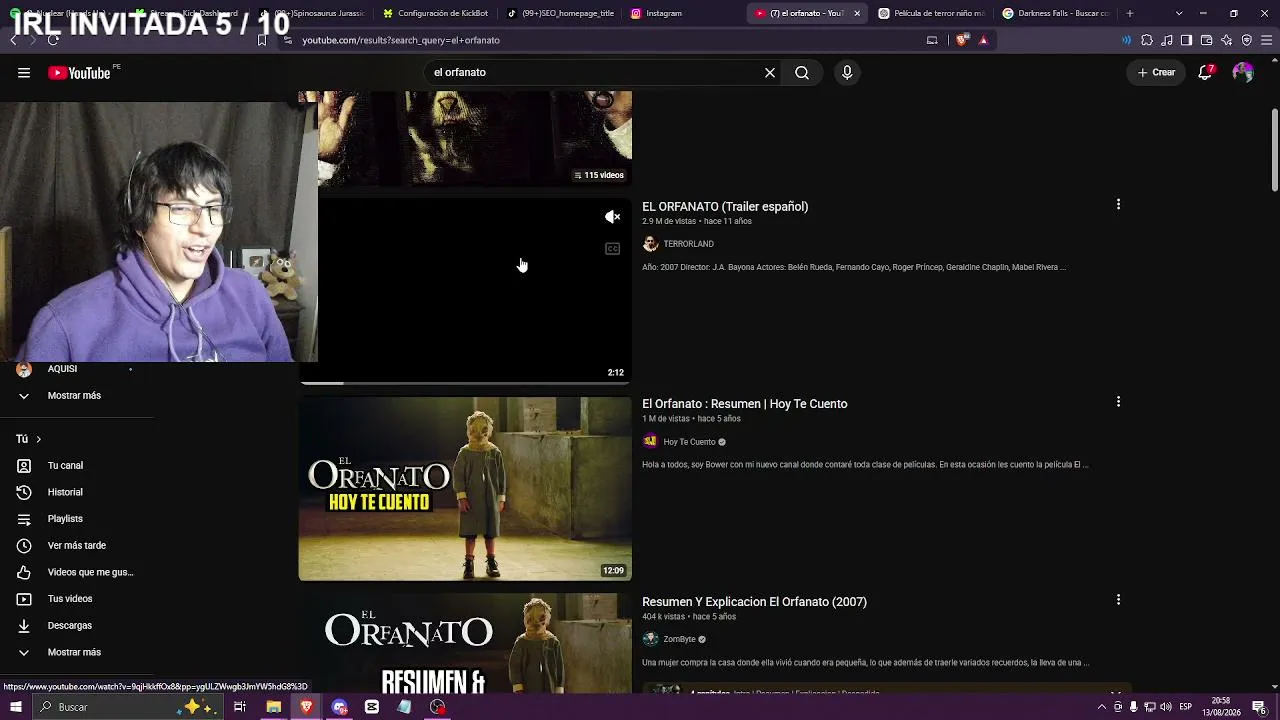Open the TERRORLAND channel link
This screenshot has height=720, width=1280.
pos(688,244)
